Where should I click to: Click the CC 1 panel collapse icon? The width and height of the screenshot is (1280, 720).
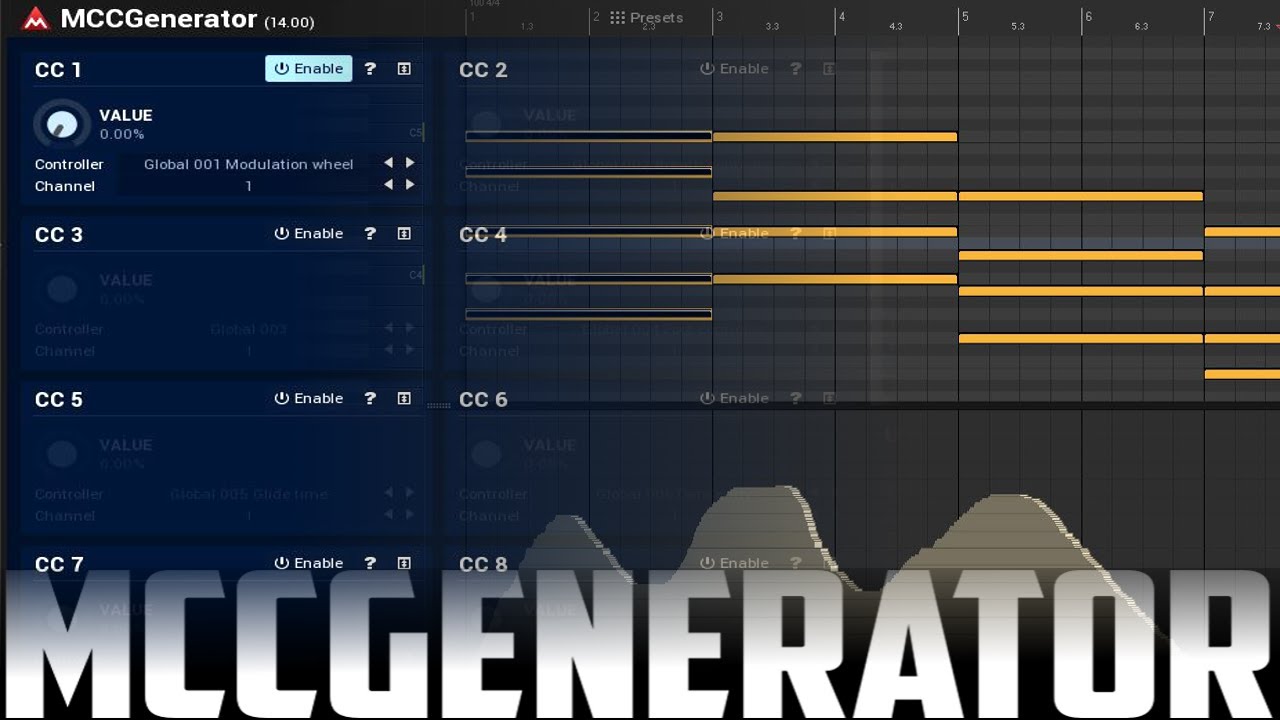click(404, 68)
